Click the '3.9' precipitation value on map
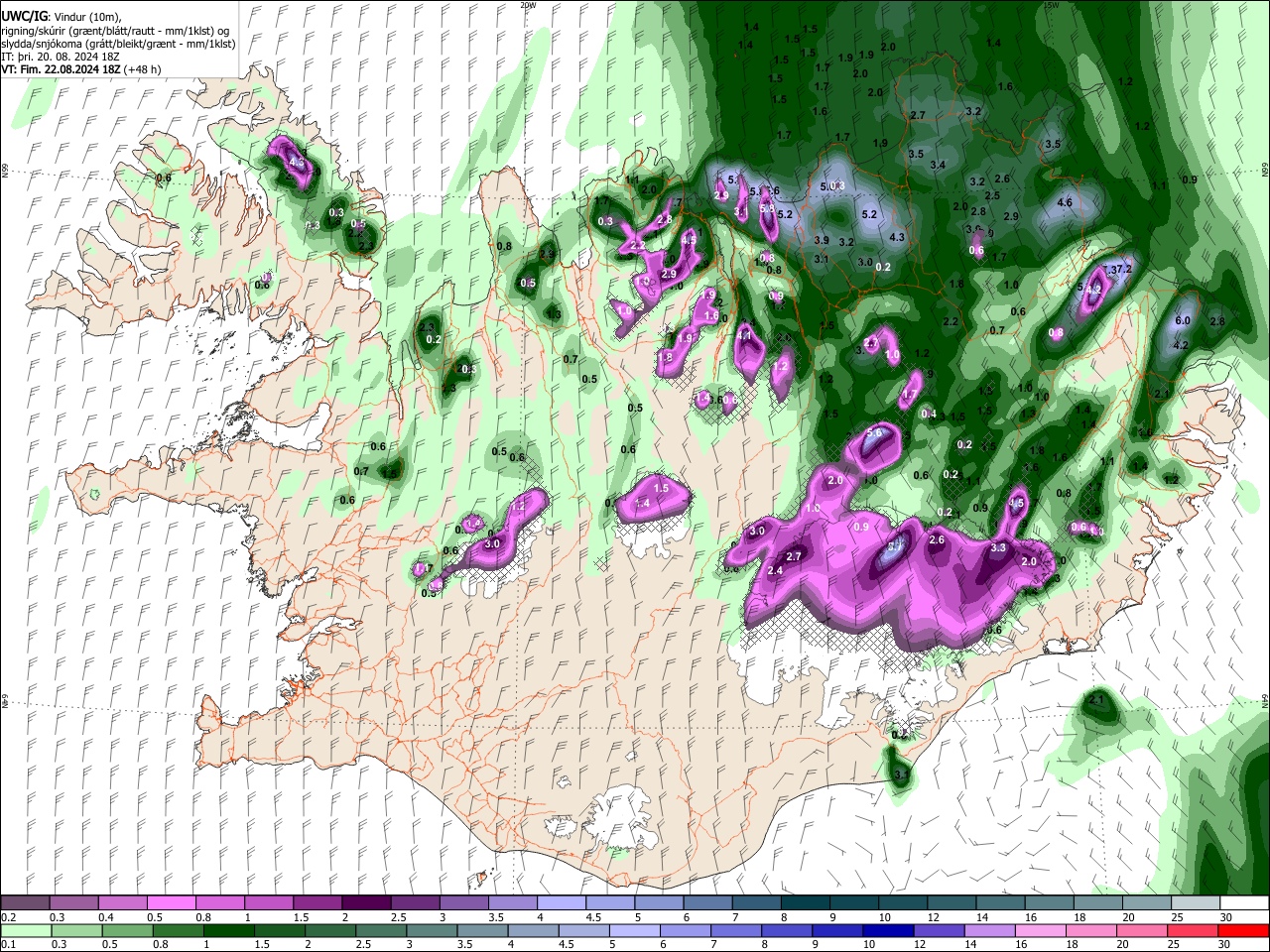 click(x=822, y=241)
